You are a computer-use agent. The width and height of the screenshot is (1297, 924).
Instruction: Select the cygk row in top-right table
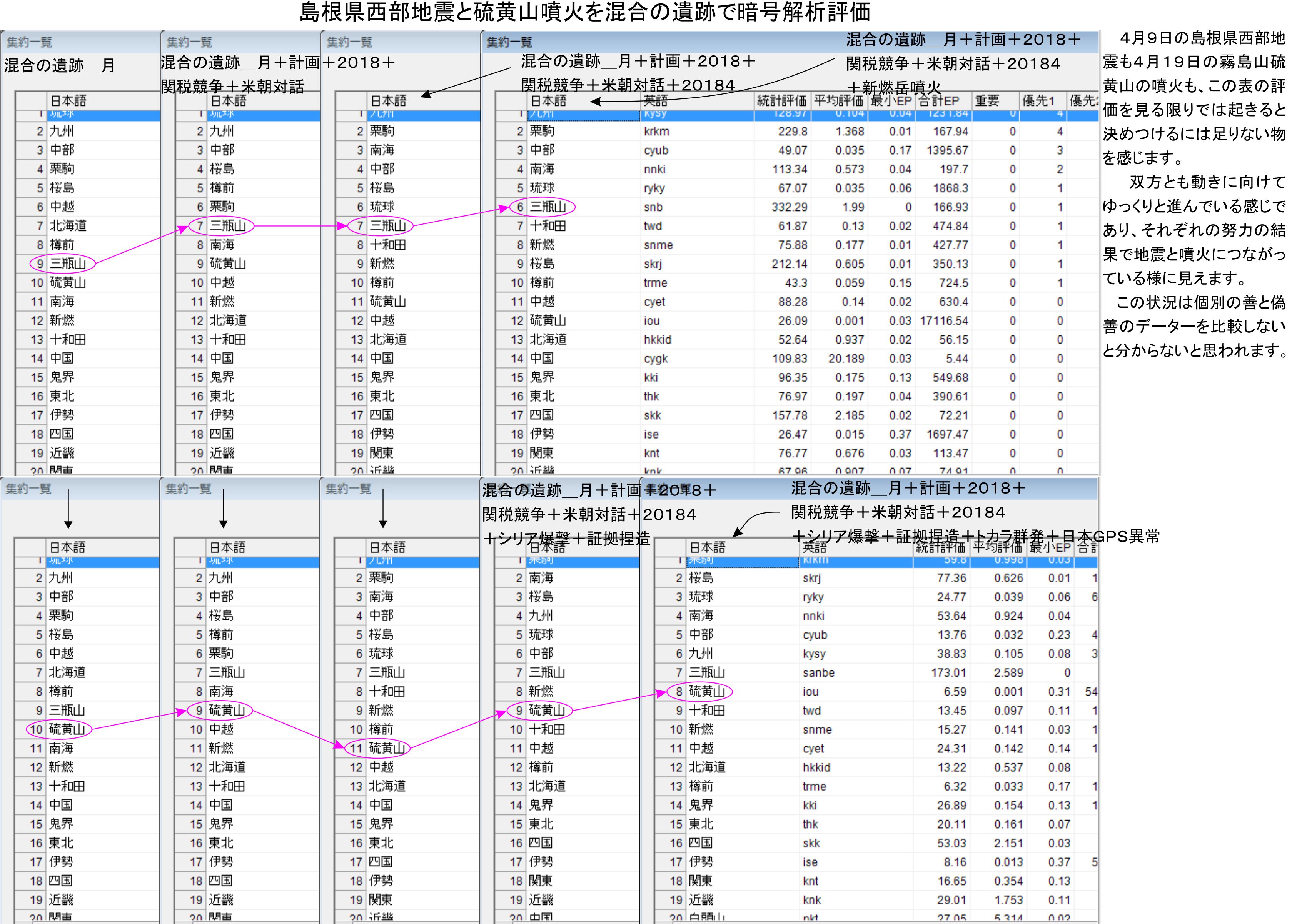pos(656,359)
